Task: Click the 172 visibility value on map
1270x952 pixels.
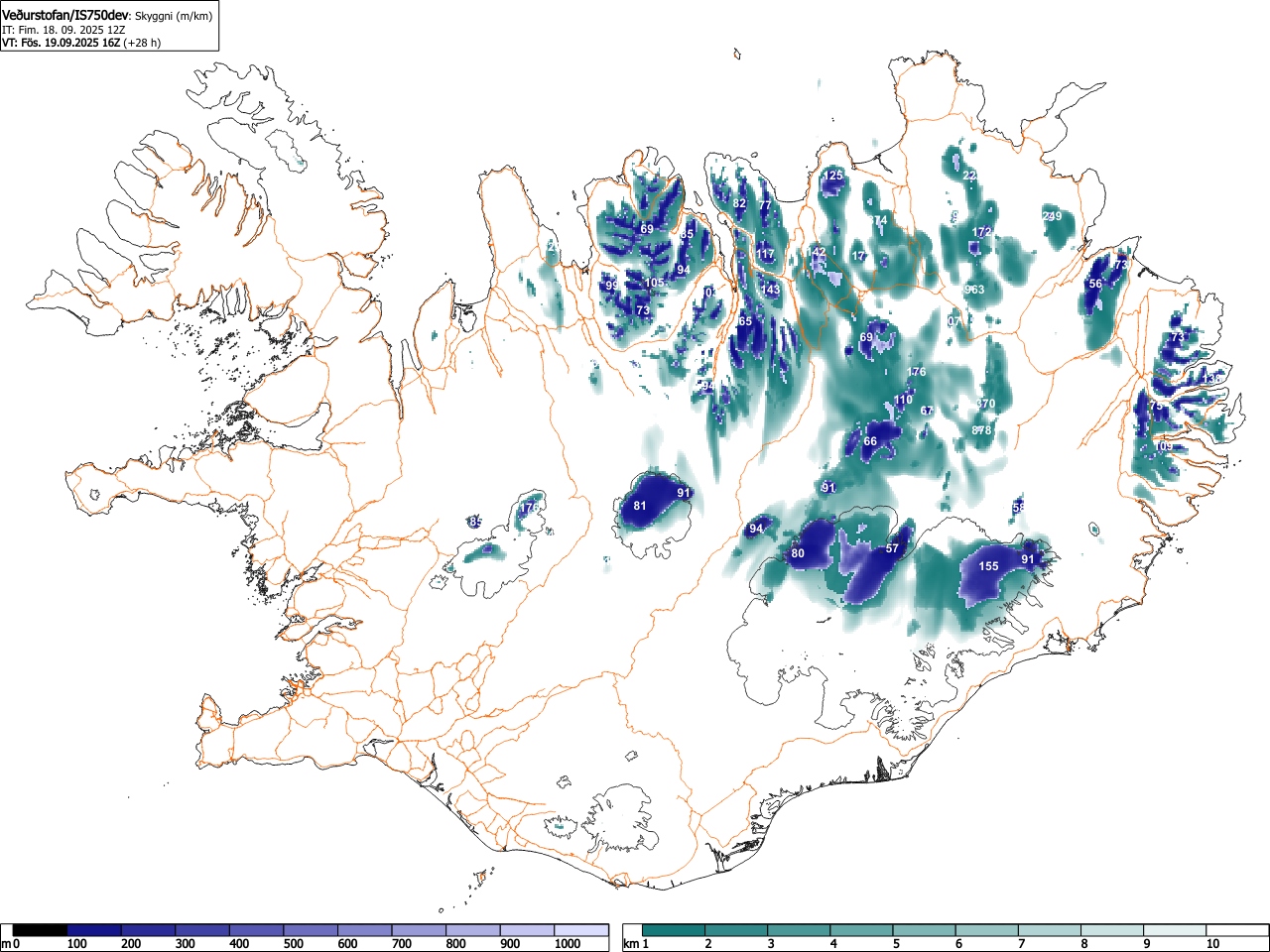Action: click(982, 232)
